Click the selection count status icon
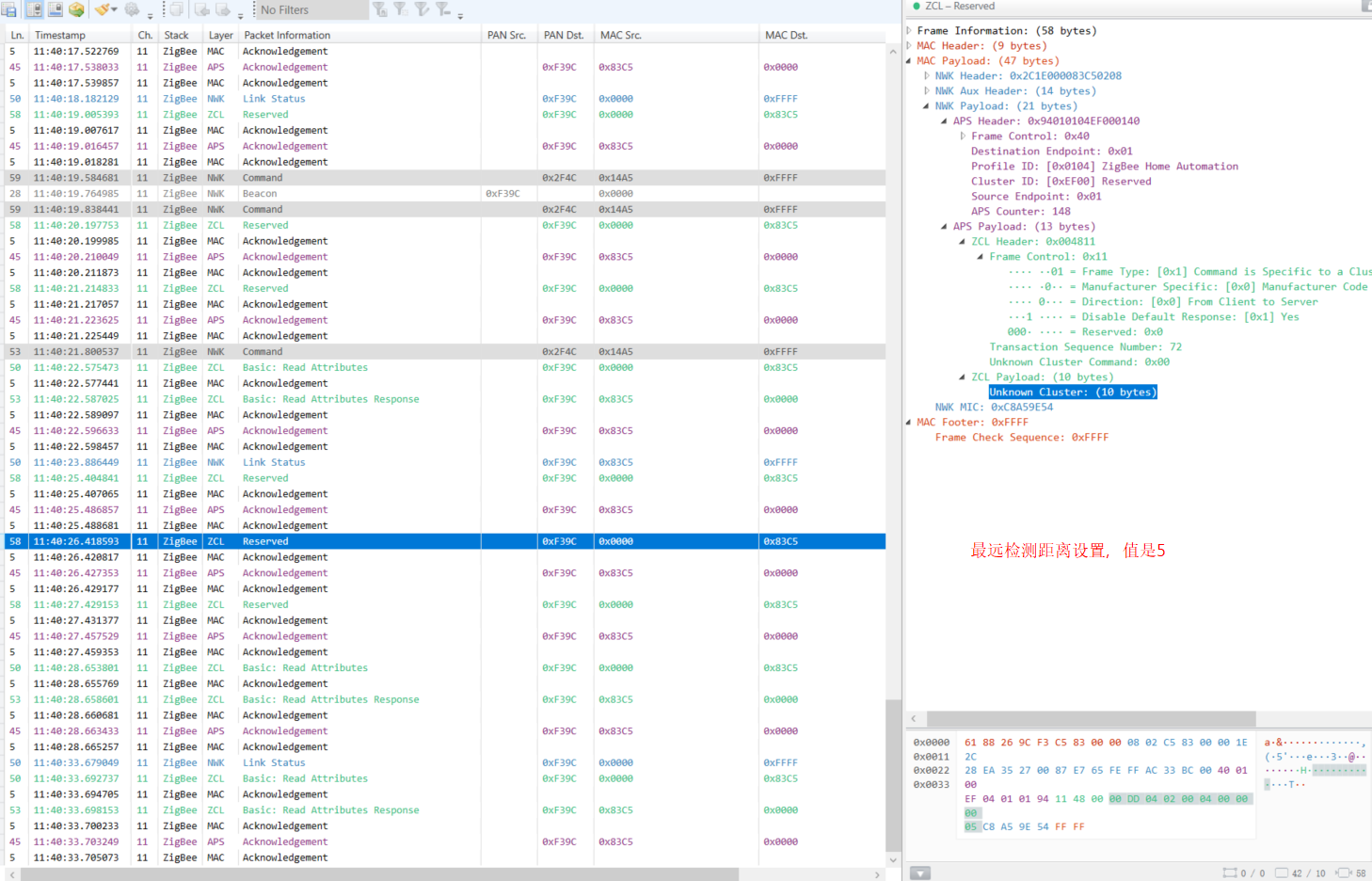The image size is (1372, 881). [1229, 873]
